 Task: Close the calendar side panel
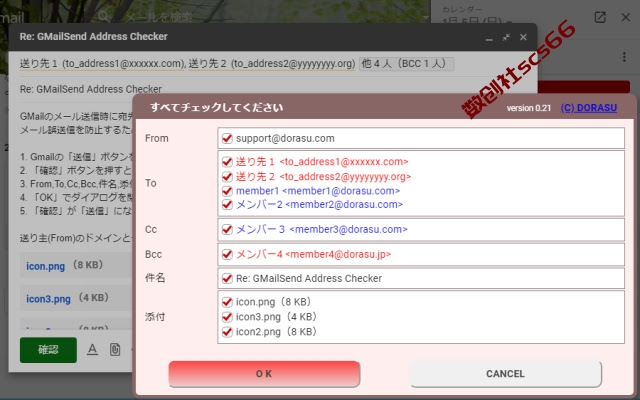tap(625, 17)
